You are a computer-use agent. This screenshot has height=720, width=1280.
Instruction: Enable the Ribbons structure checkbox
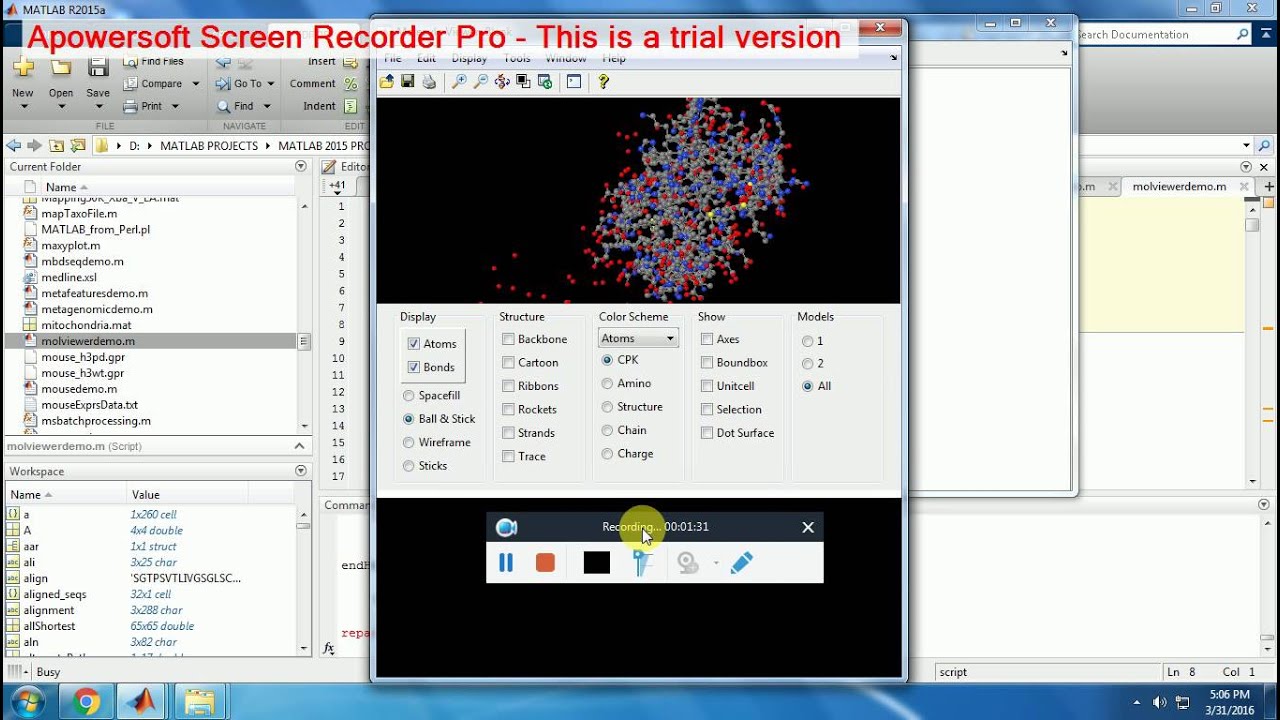pos(509,386)
